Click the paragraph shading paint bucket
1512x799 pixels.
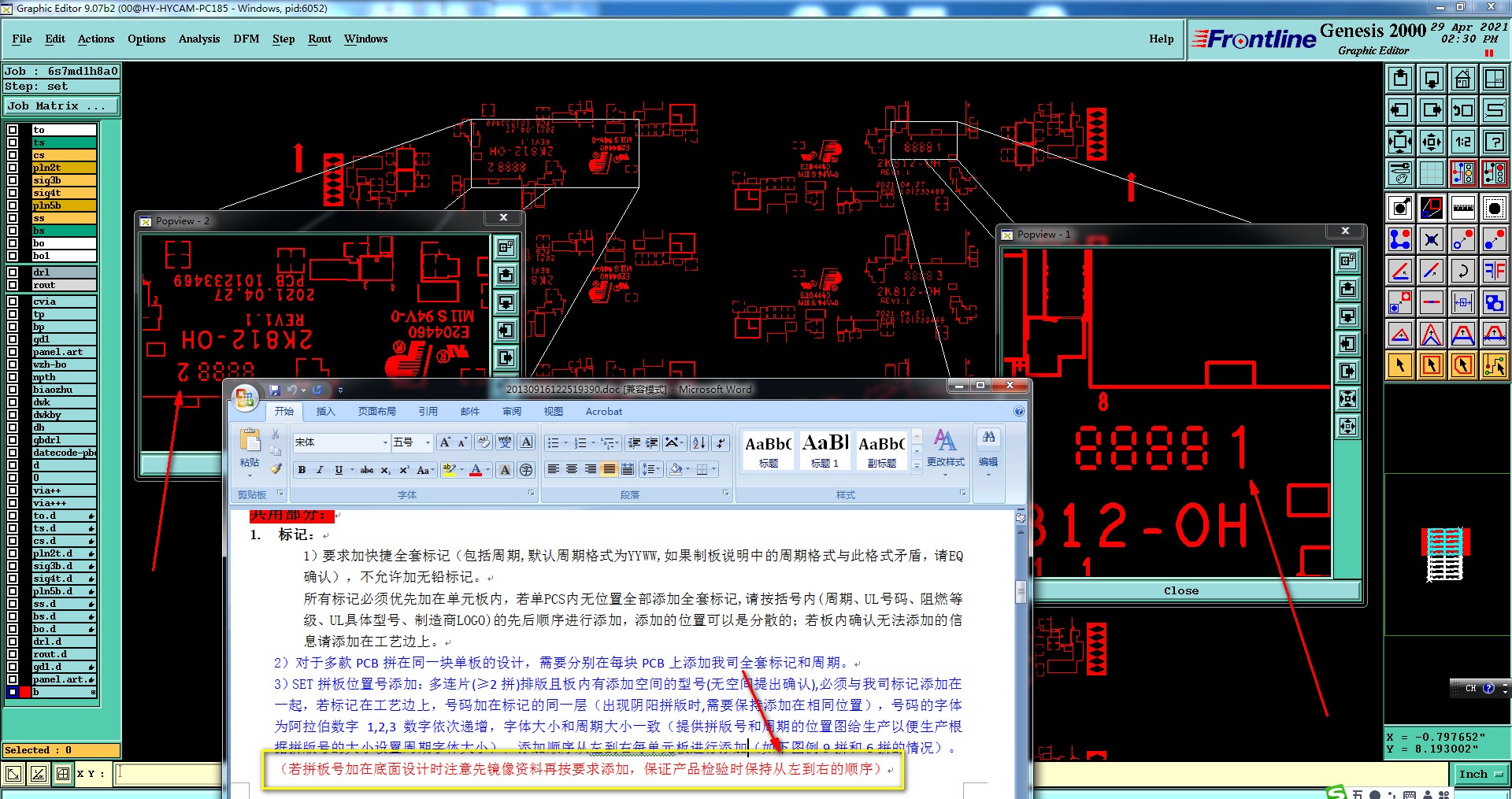tap(675, 470)
